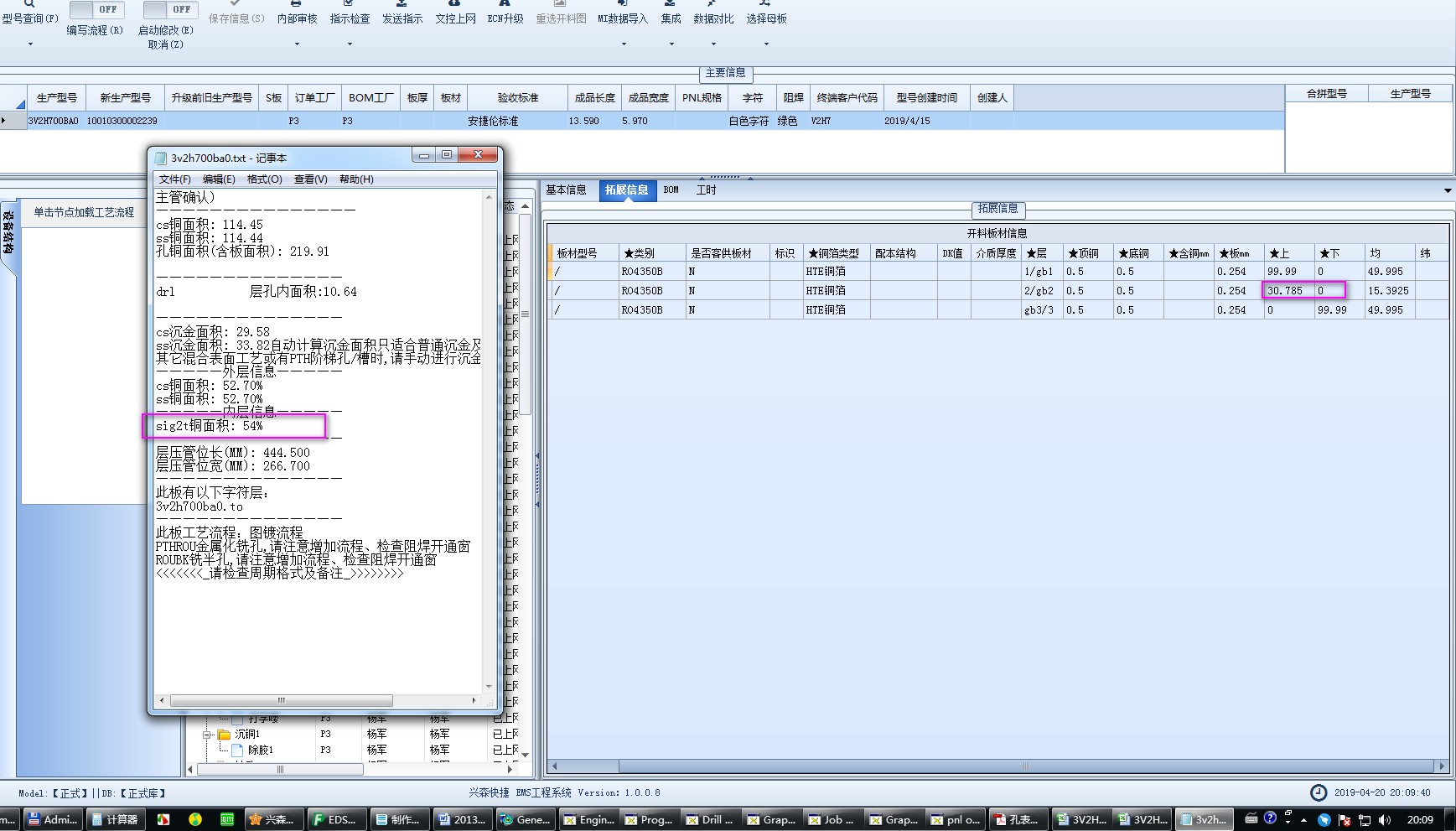Open the Job taskbar item
Image resolution: width=1456 pixels, height=831 pixels.
coord(835,819)
